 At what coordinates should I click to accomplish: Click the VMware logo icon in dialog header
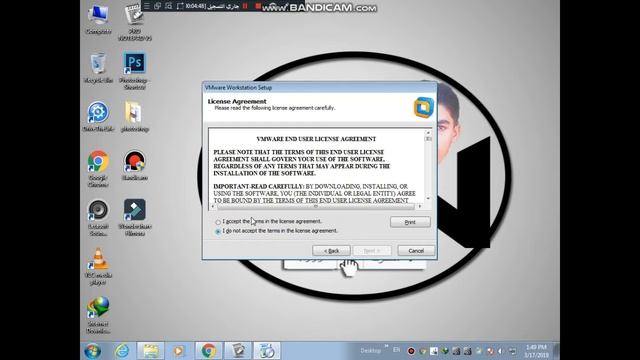(x=424, y=107)
